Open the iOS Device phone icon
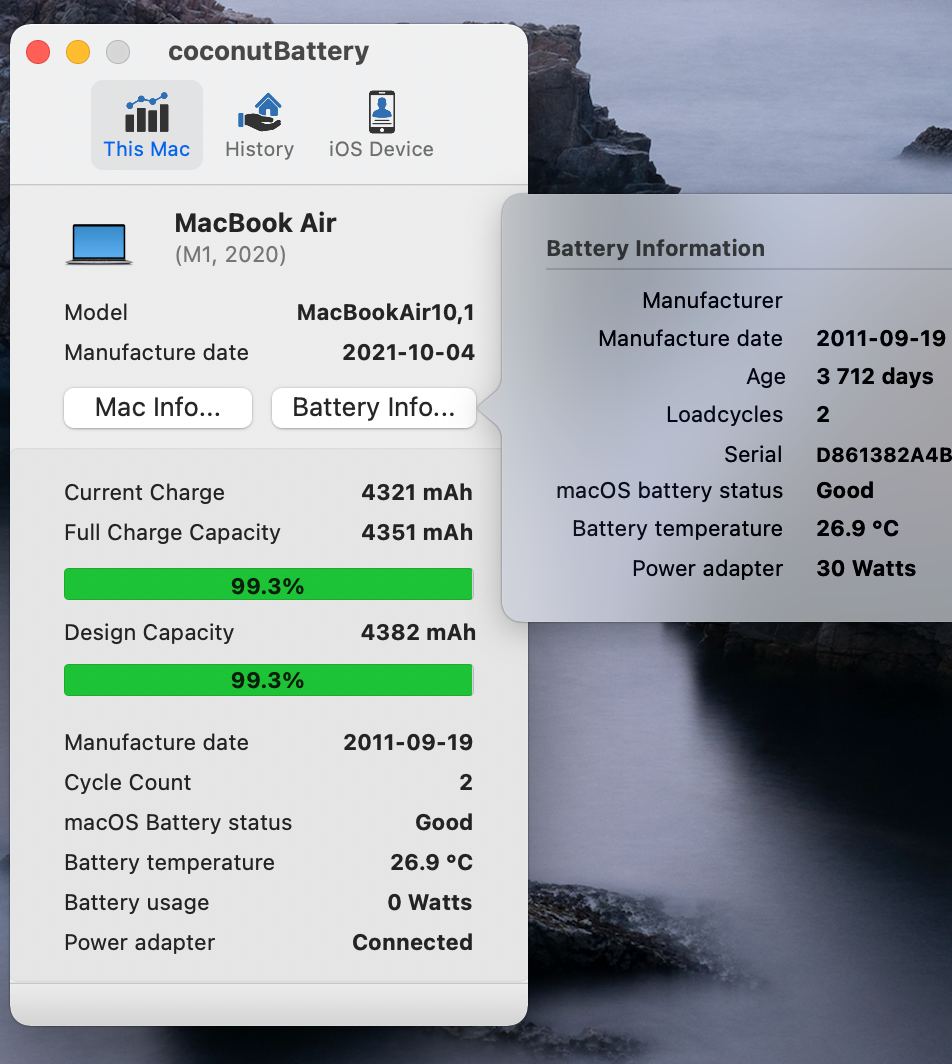 pos(381,112)
